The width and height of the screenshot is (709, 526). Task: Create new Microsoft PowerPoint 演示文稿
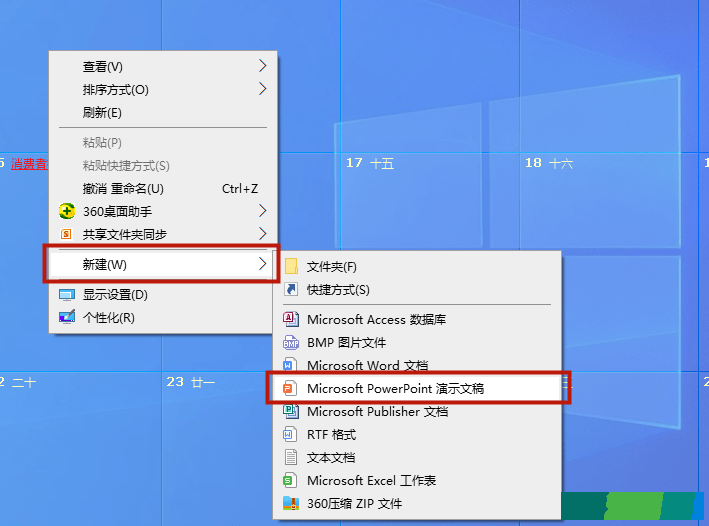[x=417, y=388]
